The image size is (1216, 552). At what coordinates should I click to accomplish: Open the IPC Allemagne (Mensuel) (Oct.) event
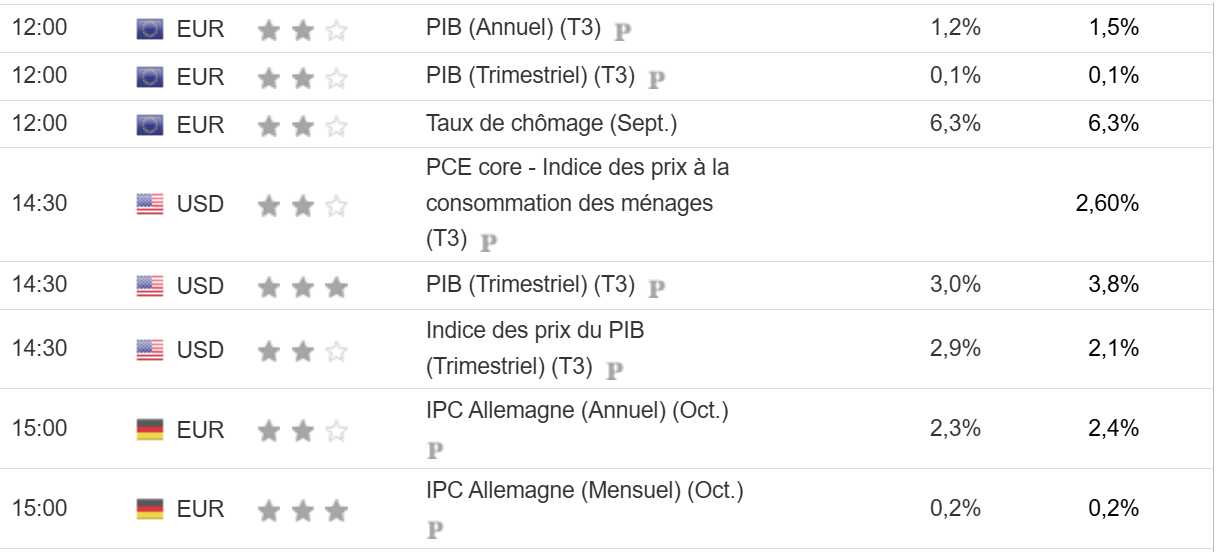pos(584,491)
